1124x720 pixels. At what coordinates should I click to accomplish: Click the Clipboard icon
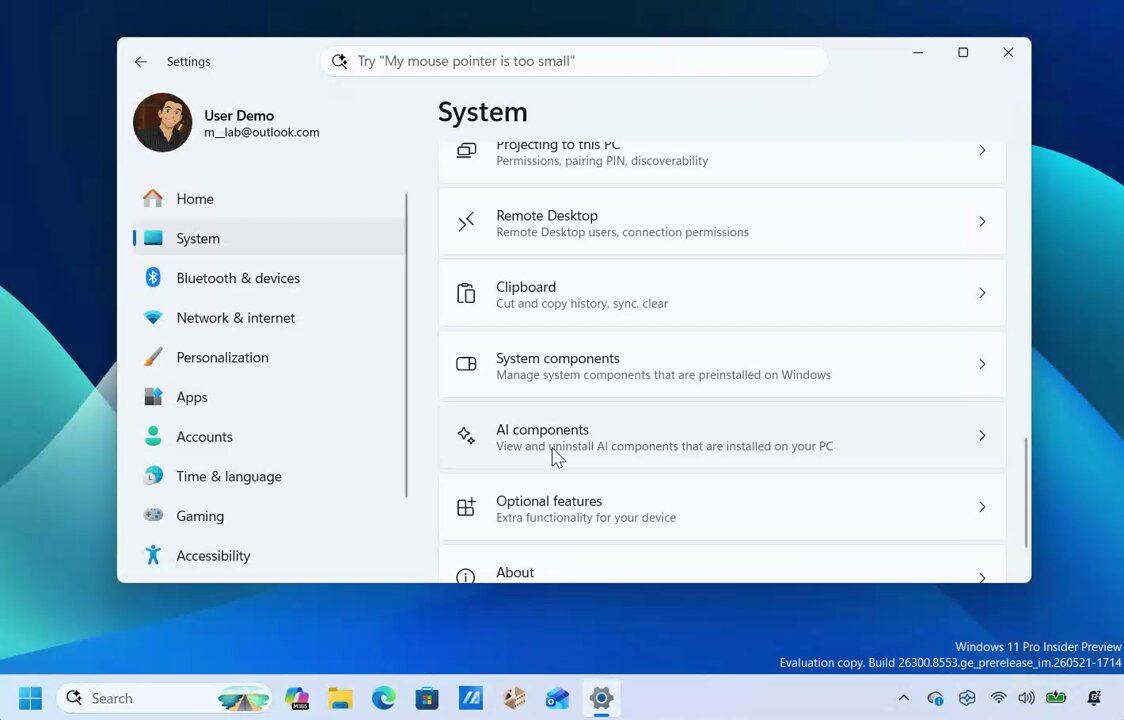[466, 293]
